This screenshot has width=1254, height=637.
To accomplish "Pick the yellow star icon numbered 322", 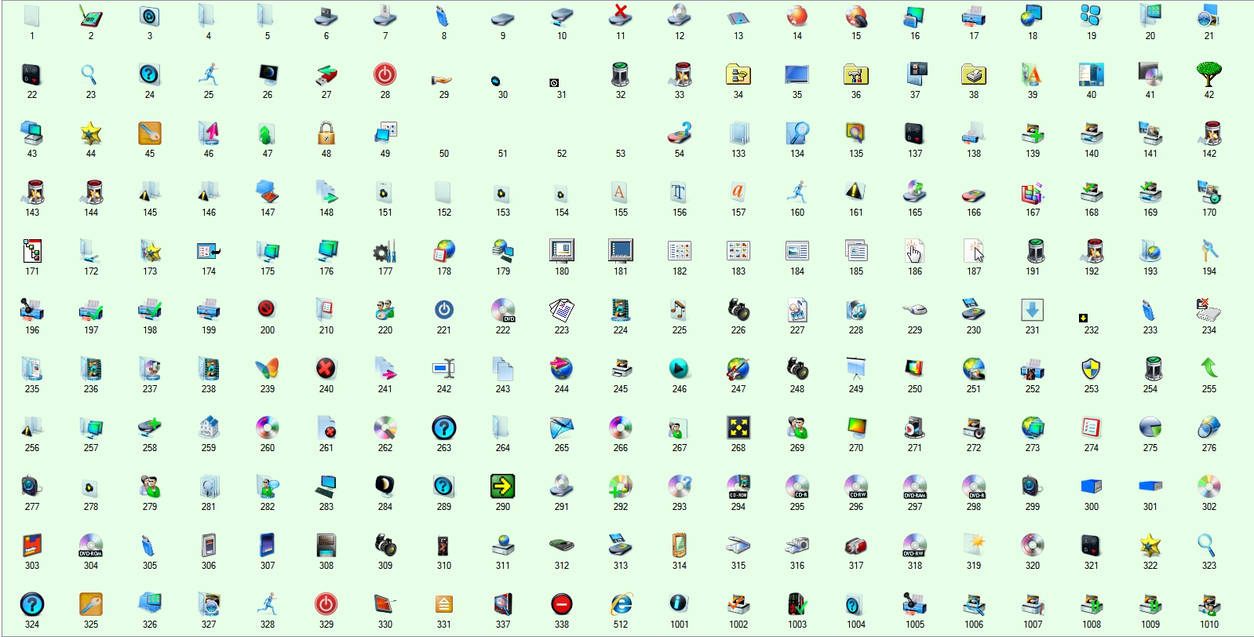I will coord(1150,546).
